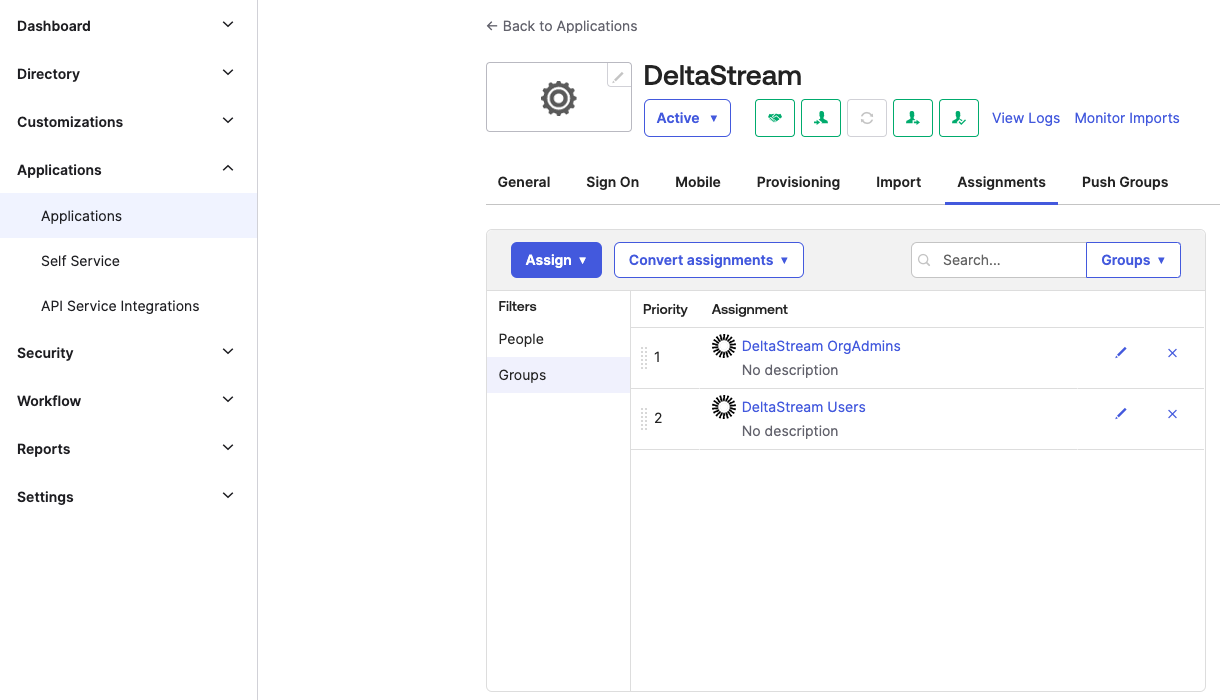Click the green handshake icon button
Image resolution: width=1220 pixels, height=700 pixels.
(x=774, y=118)
